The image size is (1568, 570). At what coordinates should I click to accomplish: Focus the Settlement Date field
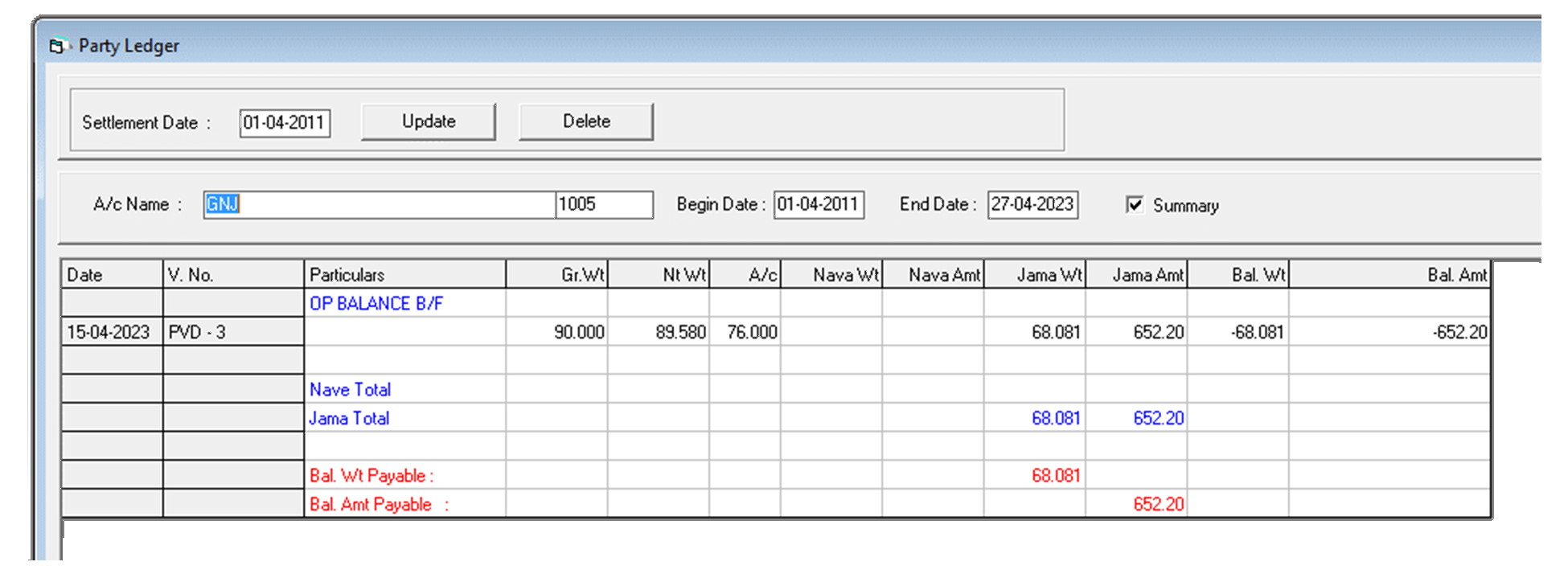285,123
